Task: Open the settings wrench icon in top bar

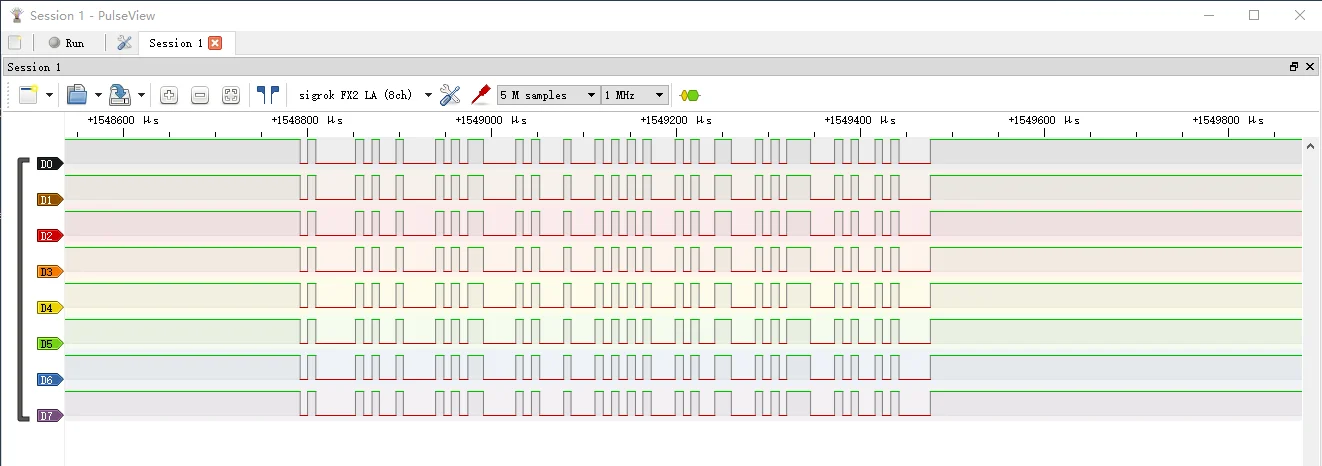Action: [124, 43]
